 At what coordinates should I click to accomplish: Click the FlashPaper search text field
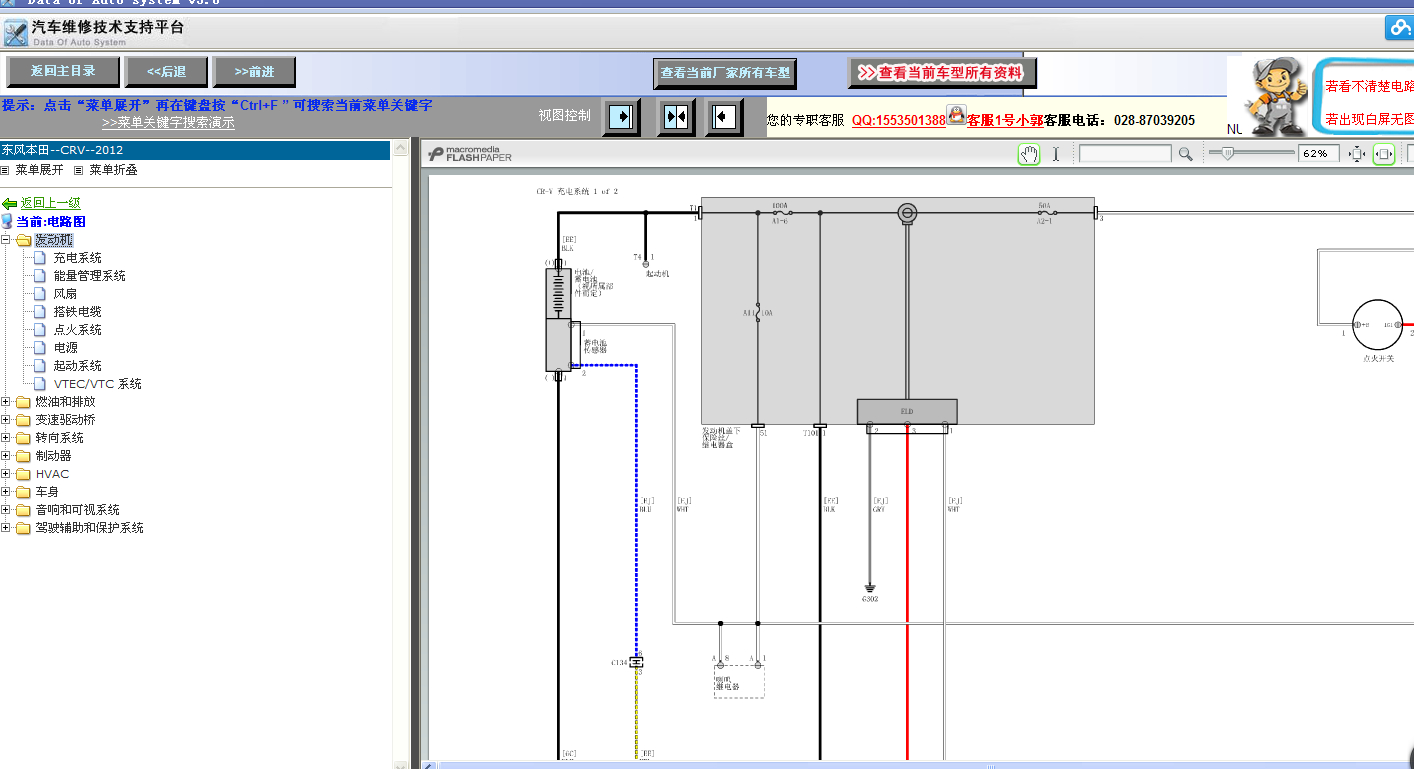click(1125, 154)
